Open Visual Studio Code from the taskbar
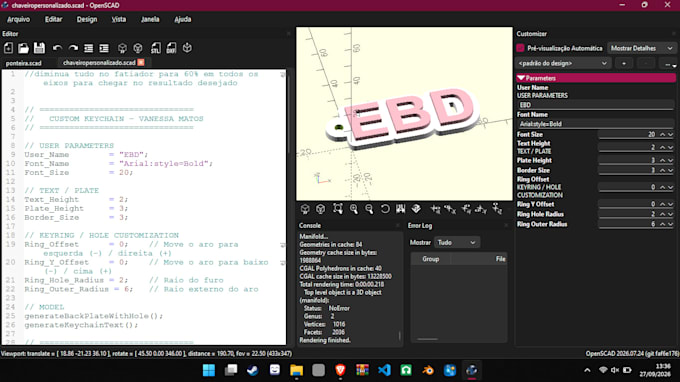680x382 pixels. [384, 370]
